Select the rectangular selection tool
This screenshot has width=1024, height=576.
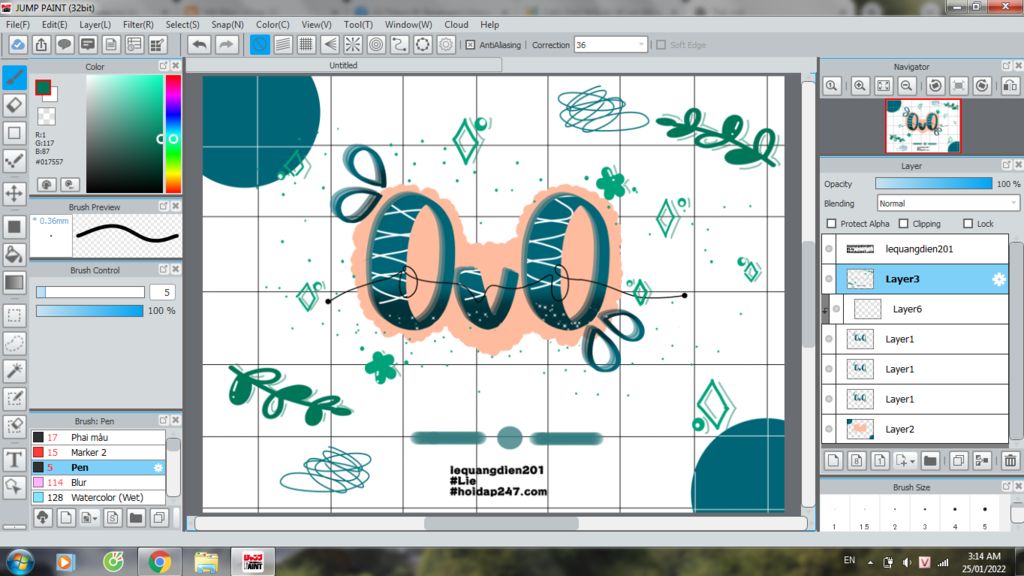click(x=14, y=315)
